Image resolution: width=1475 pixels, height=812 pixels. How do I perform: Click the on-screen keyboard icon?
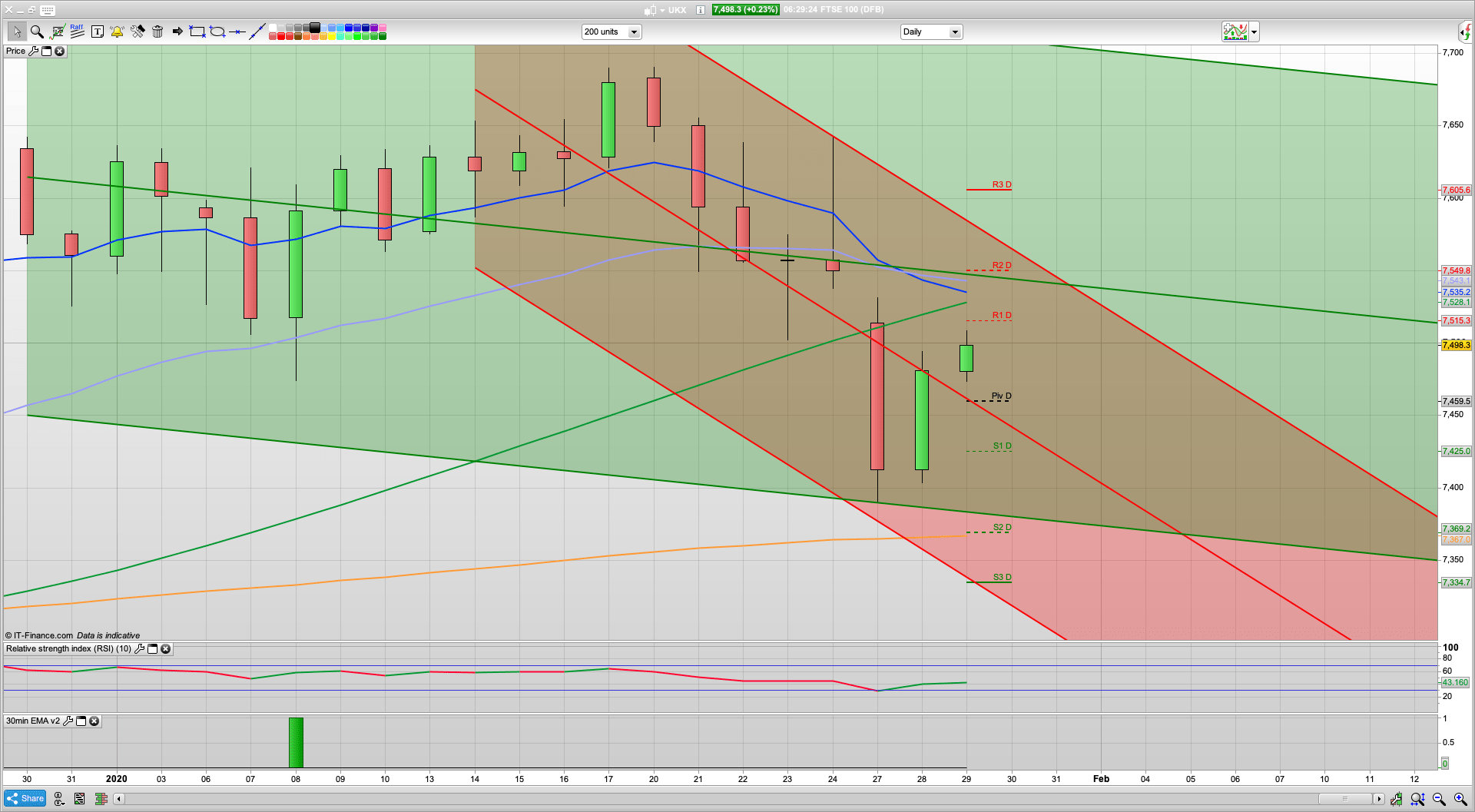[x=48, y=10]
